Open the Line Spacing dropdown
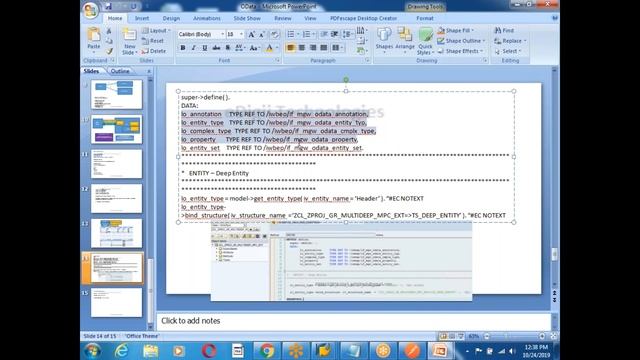 [x=347, y=34]
